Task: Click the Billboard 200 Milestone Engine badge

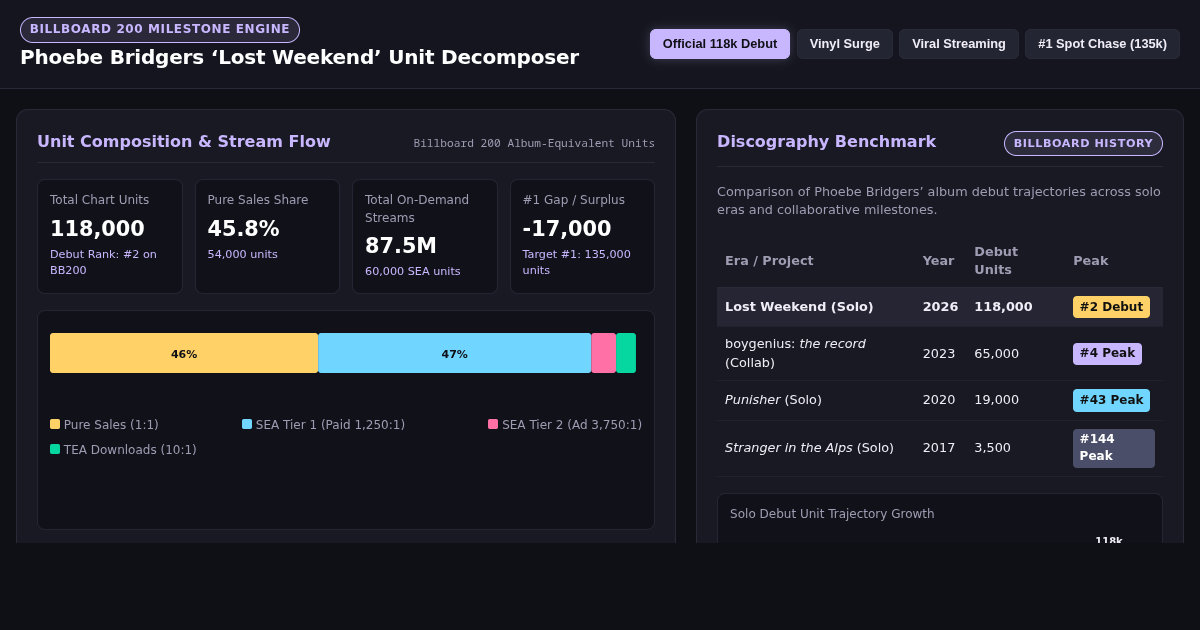Action: 160,30
